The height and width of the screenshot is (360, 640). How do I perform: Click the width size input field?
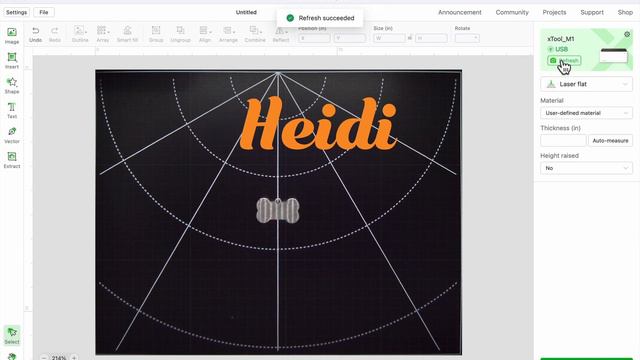(x=389, y=38)
